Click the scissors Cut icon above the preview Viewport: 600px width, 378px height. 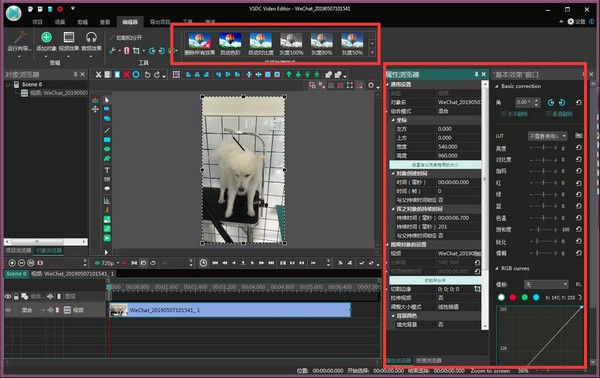pos(98,75)
